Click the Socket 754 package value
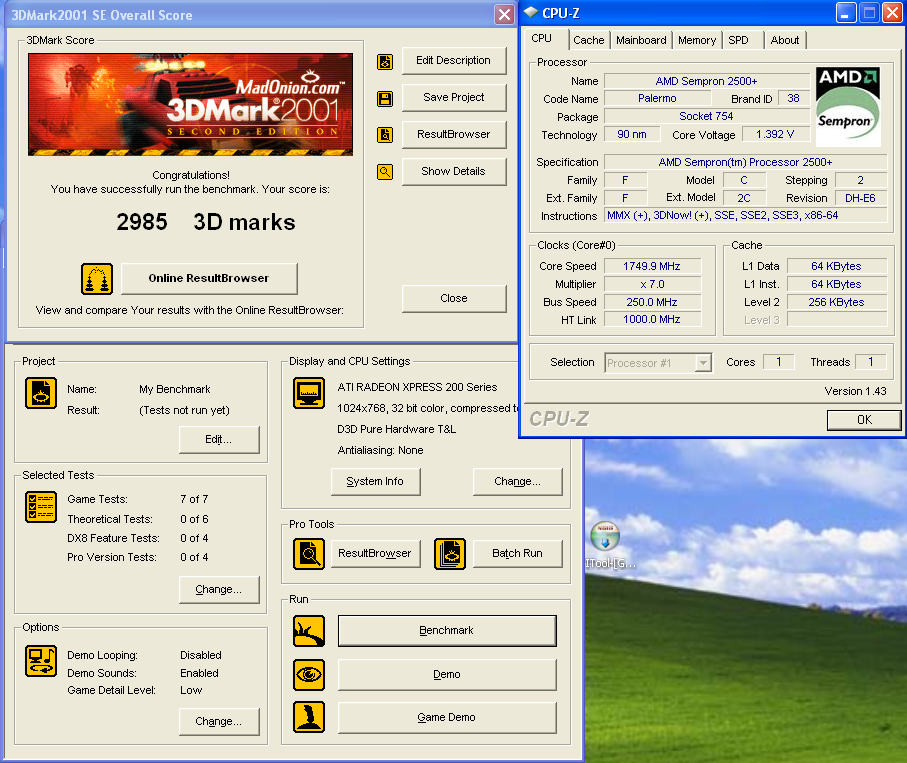 [706, 117]
